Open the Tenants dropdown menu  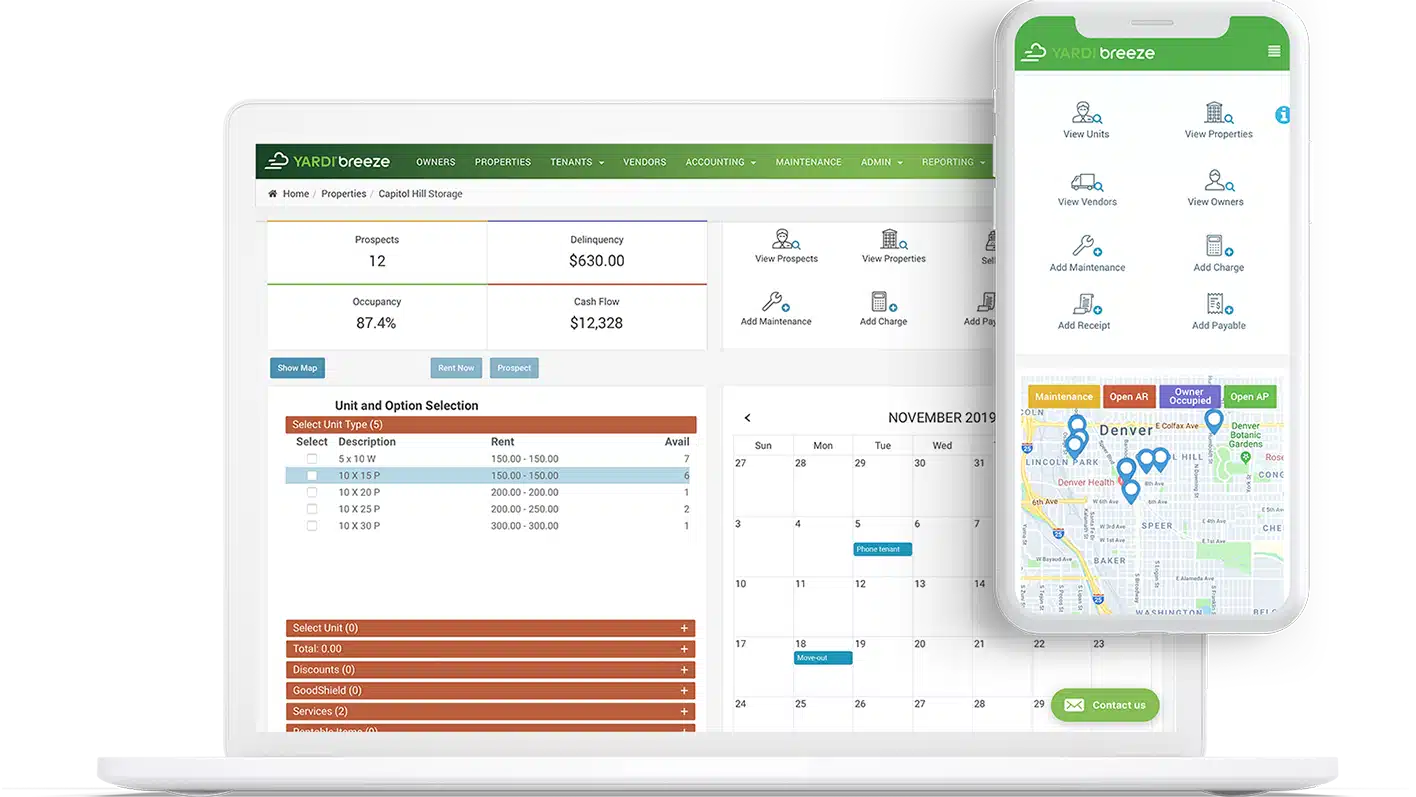(577, 162)
